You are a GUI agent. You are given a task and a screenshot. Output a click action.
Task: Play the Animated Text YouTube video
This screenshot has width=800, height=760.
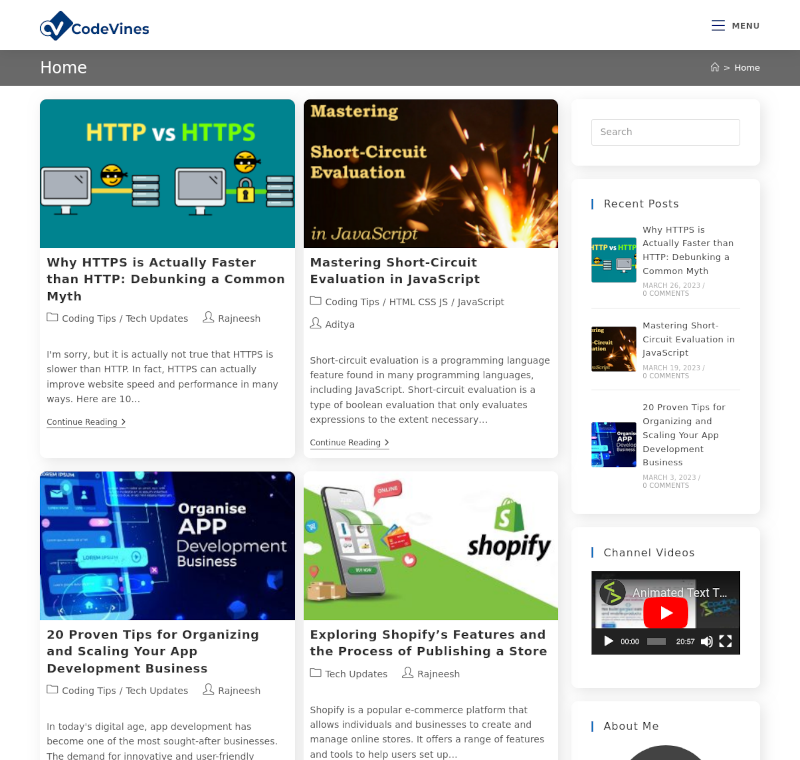pyautogui.click(x=665, y=613)
